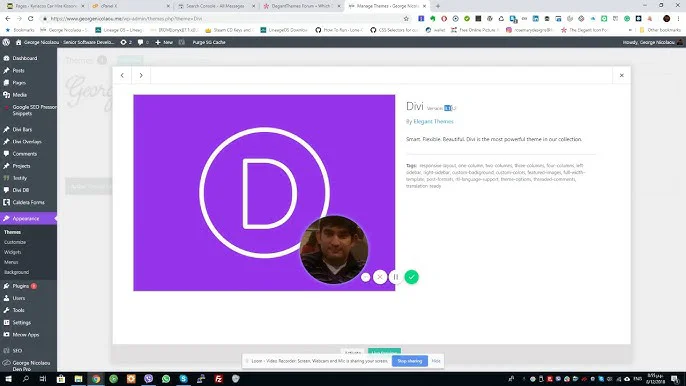Screen dimensions: 686x386
Task: Close the Divi theme details overlay
Action: 621,75
